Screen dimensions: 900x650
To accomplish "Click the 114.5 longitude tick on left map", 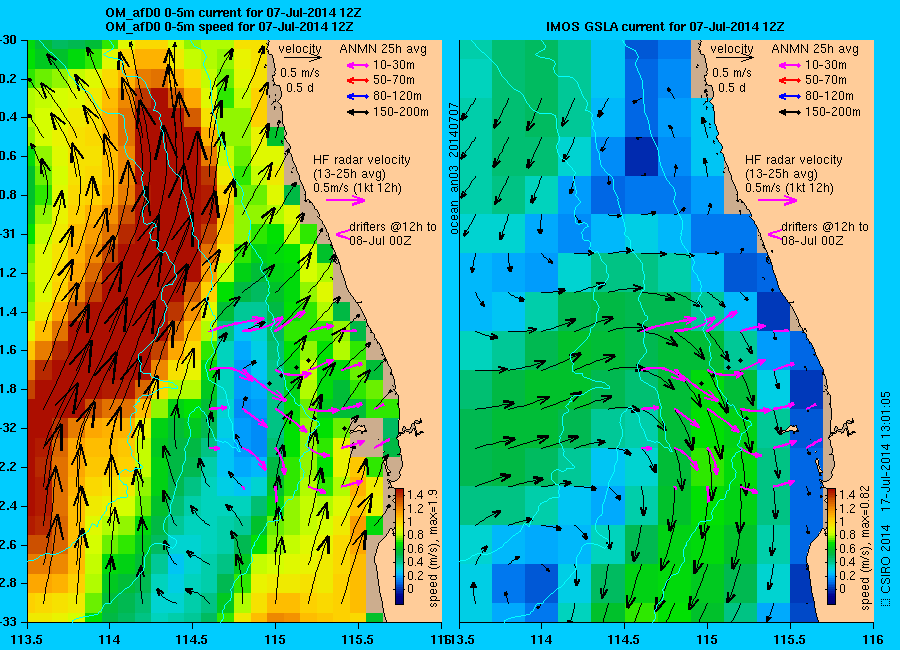I will point(192,639).
